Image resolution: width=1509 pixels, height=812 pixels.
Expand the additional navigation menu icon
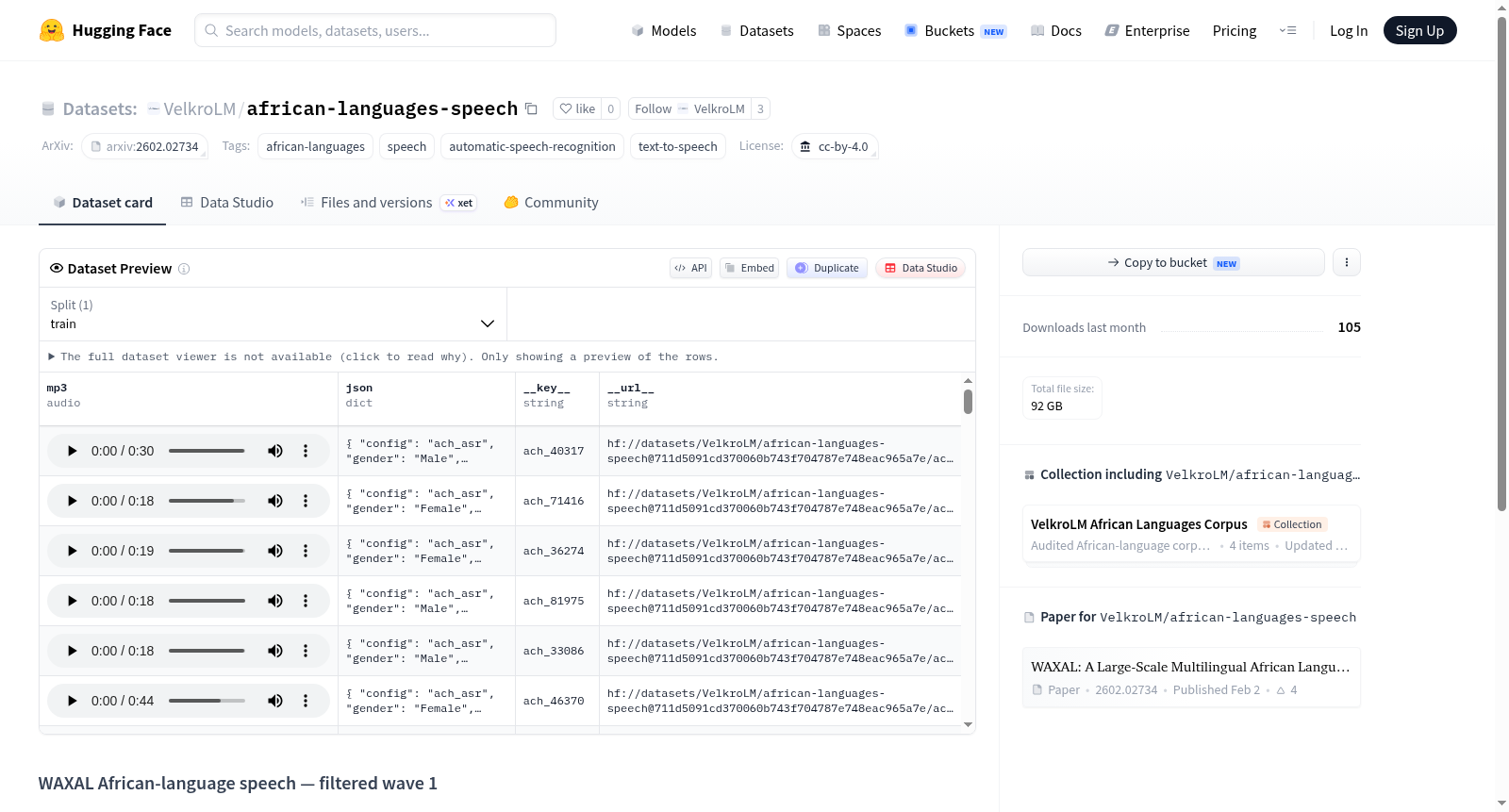(1287, 30)
